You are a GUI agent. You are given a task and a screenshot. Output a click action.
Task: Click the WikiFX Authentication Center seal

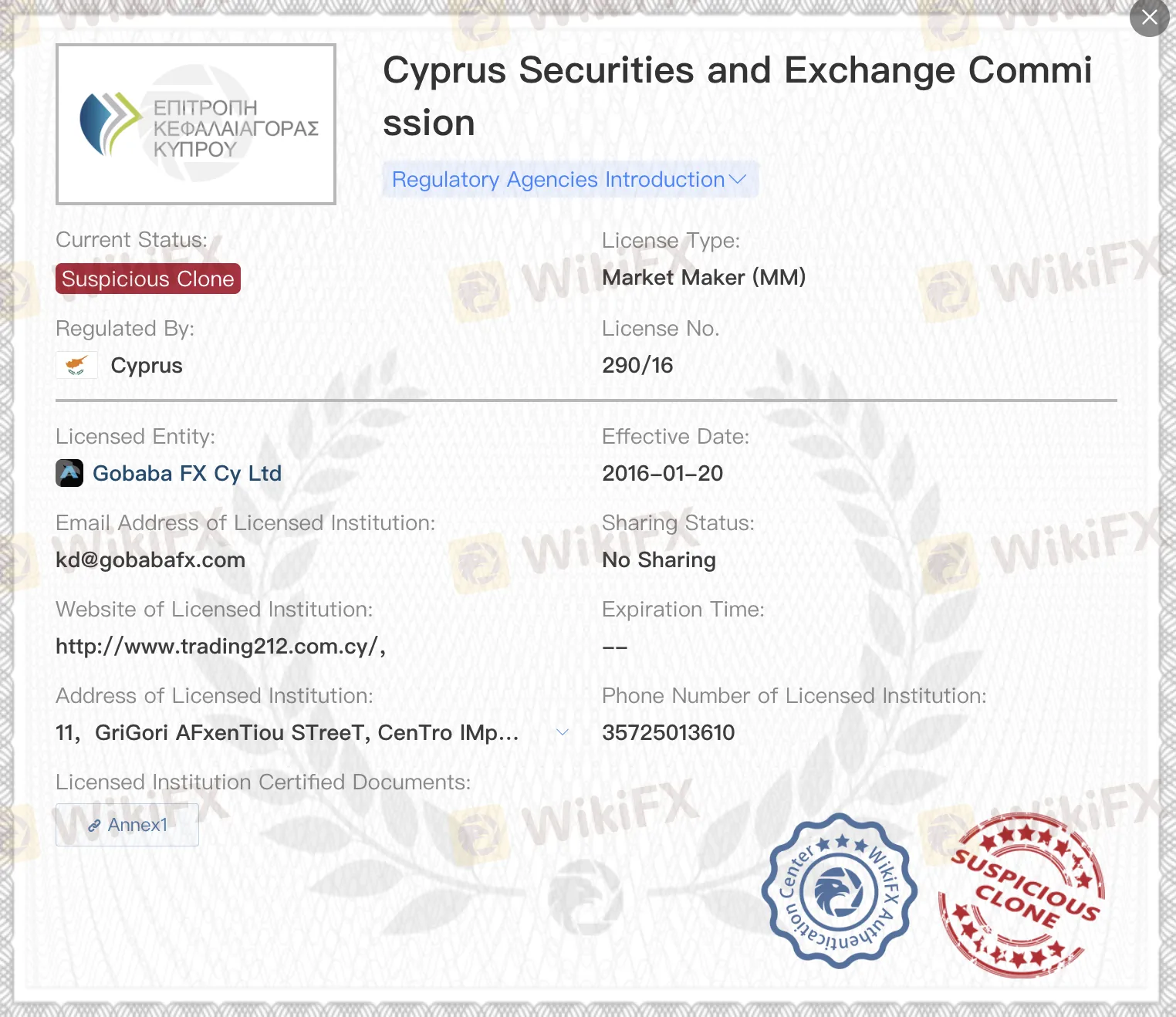point(839,891)
